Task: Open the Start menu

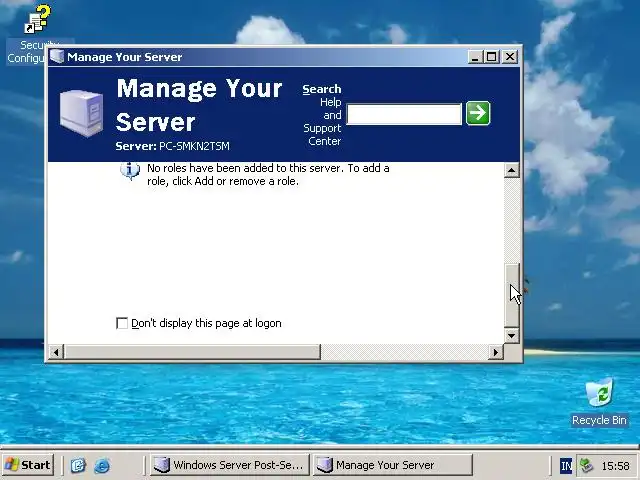Action: point(28,465)
